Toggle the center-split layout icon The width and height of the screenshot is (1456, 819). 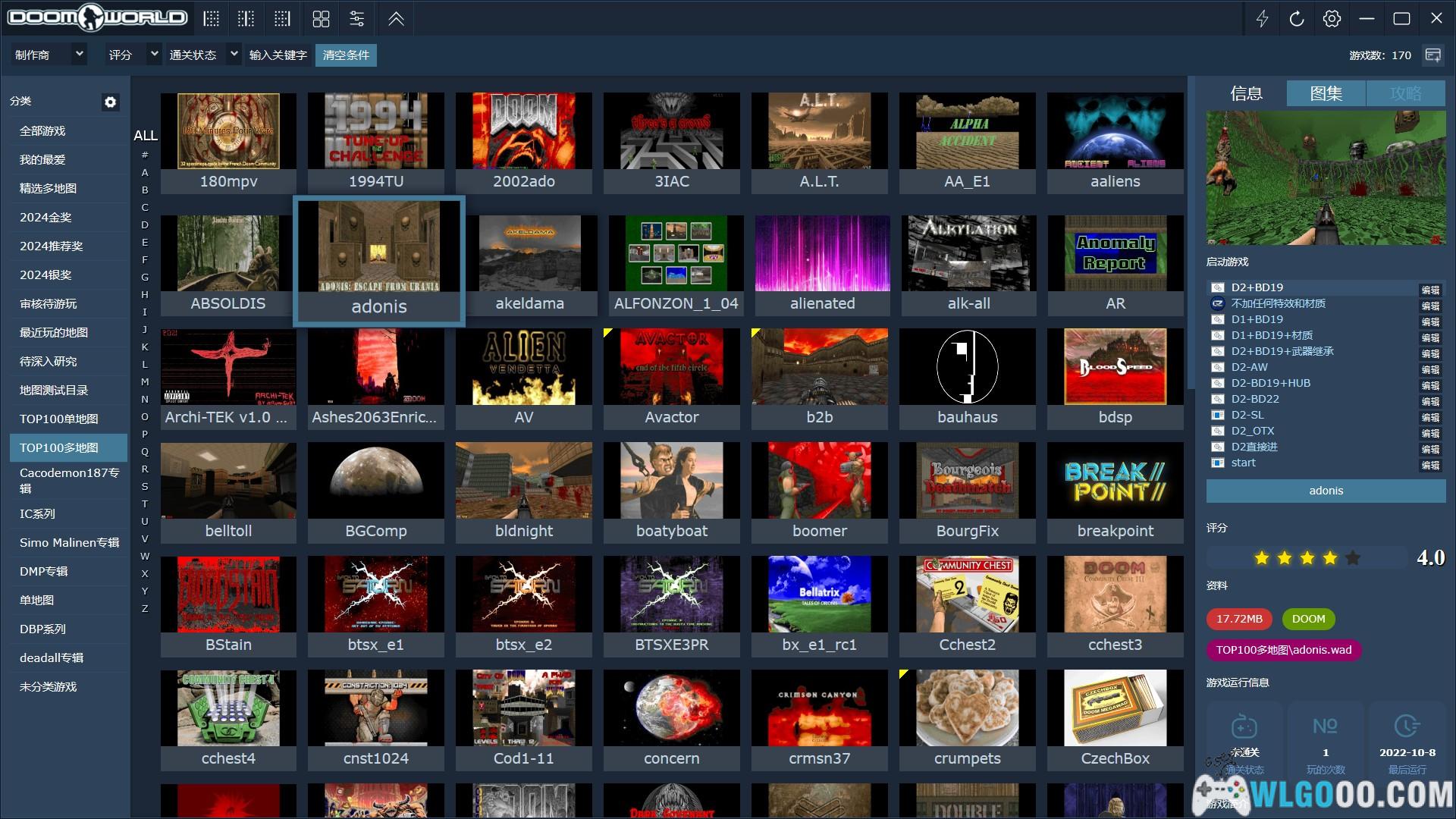pyautogui.click(x=246, y=19)
